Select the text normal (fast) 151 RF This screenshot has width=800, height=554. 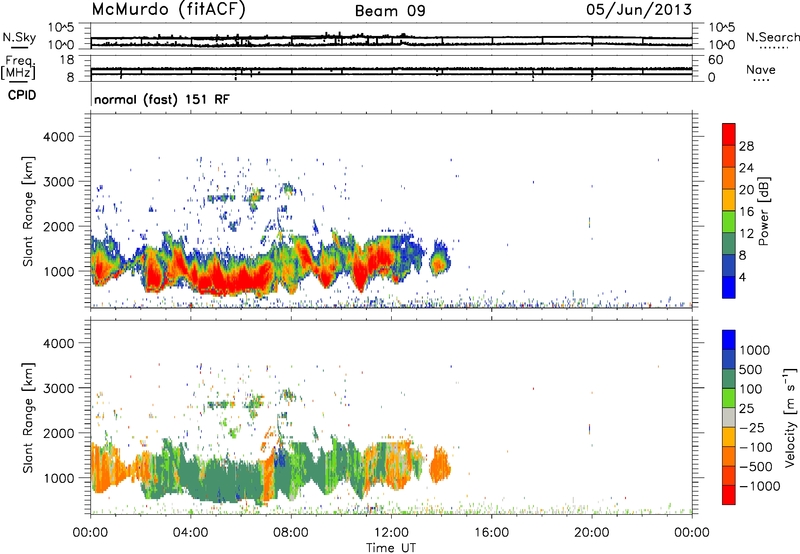pyautogui.click(x=161, y=99)
